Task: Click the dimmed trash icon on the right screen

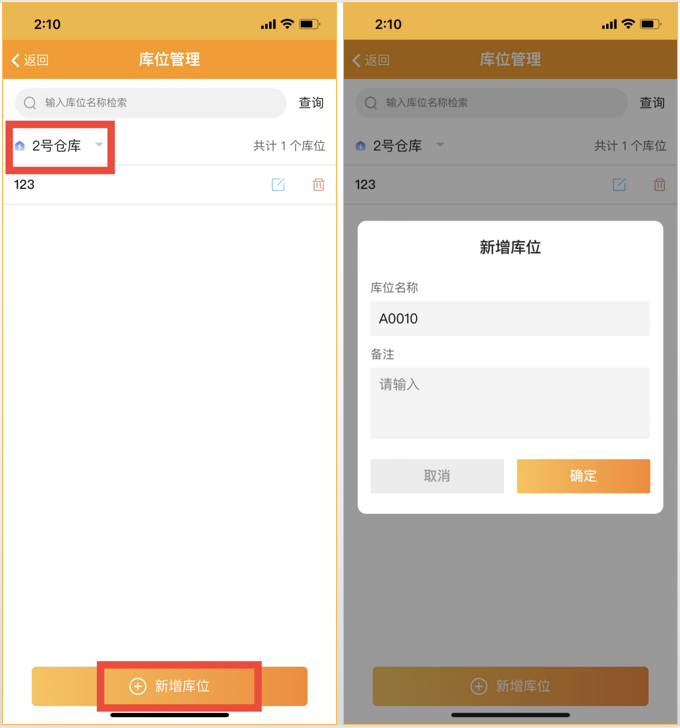Action: pos(660,184)
